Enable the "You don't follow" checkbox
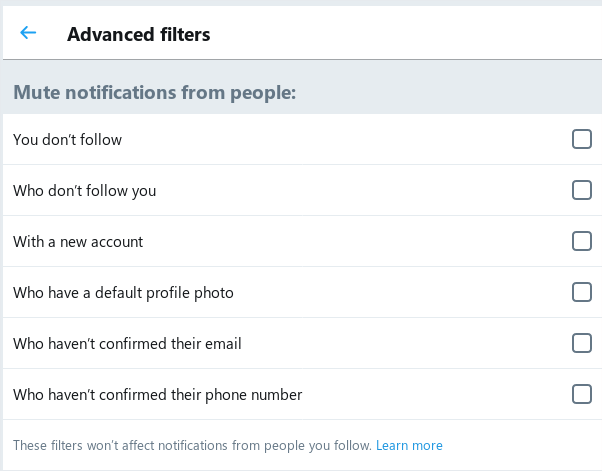Viewport: 602px width, 471px height. point(582,139)
